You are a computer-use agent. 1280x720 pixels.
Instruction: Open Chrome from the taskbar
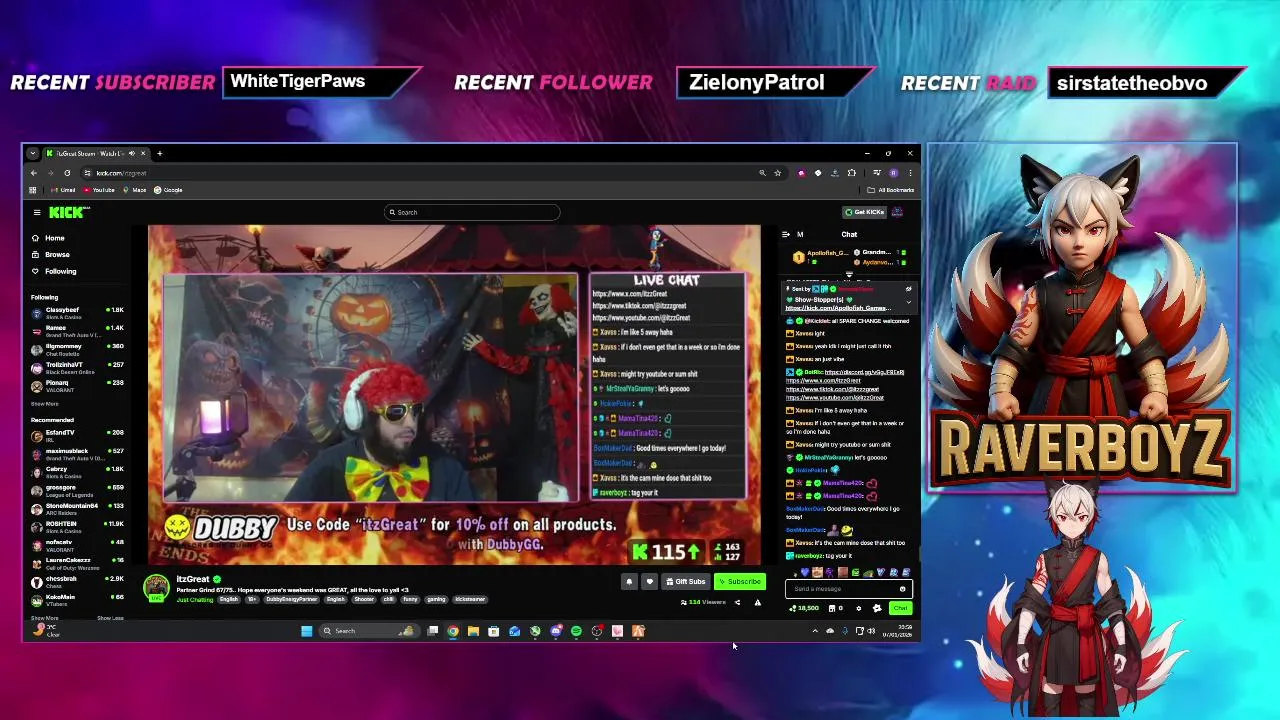pyautogui.click(x=453, y=631)
